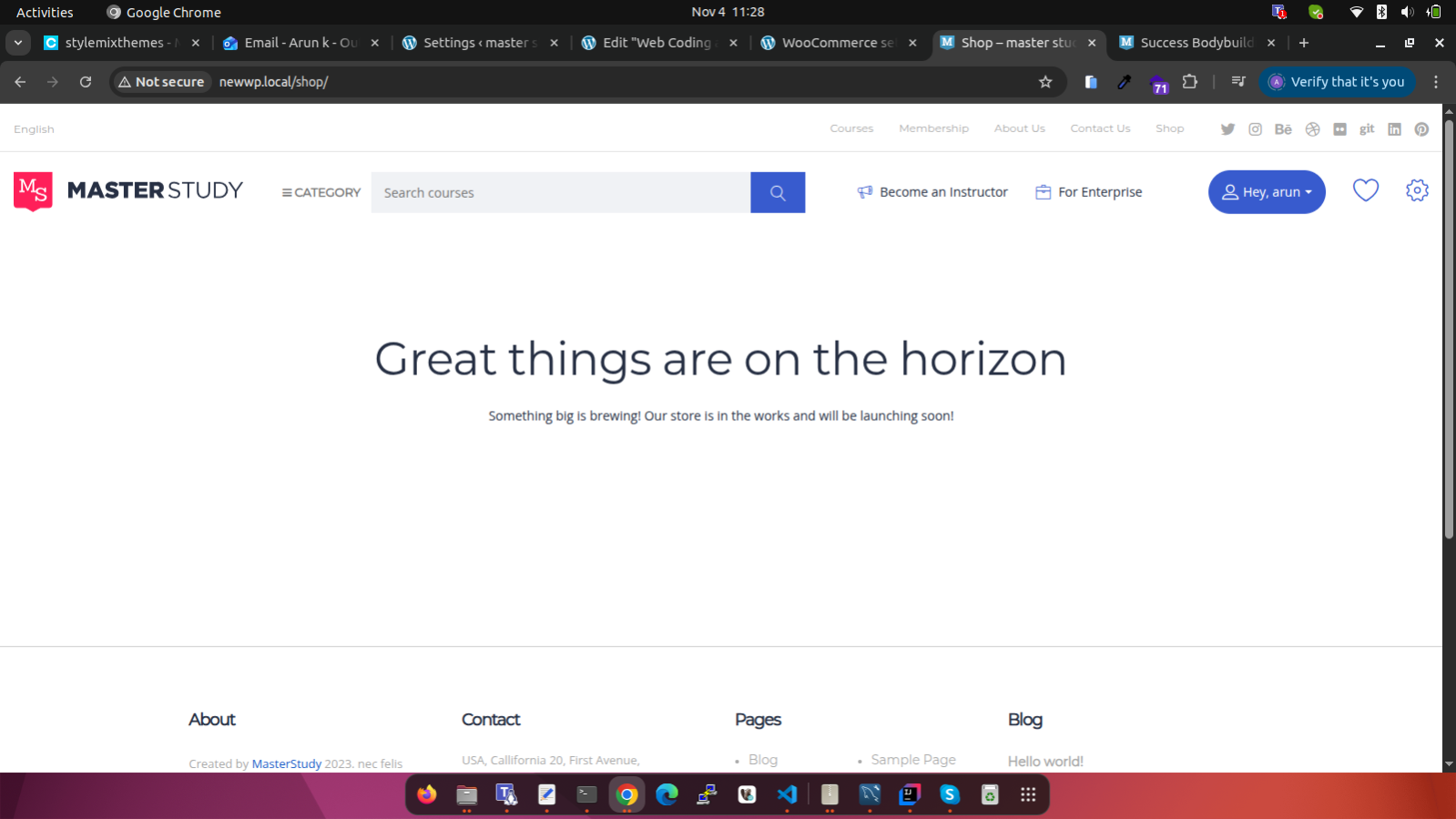Open the LinkedIn social icon
Screen dimensions: 1456x819
1394,129
